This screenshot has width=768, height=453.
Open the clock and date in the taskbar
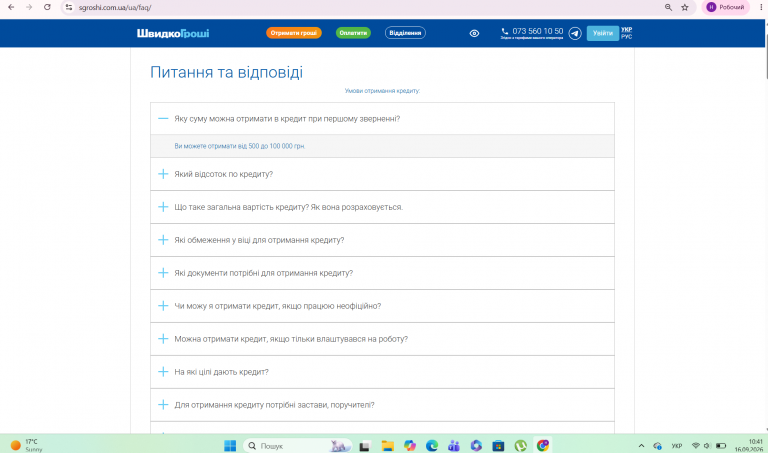[748, 445]
